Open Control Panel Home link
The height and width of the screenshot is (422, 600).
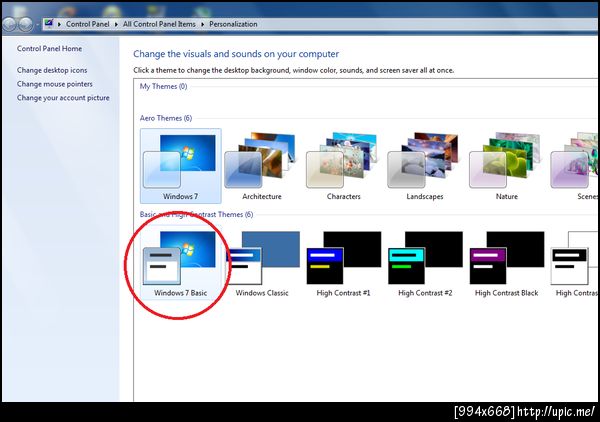click(x=49, y=49)
